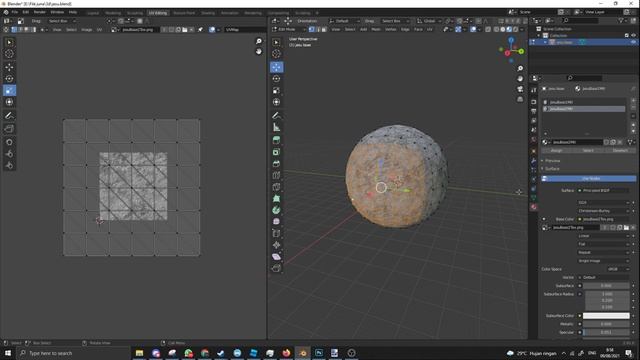Screen dimensions: 640x360
Task: Switch to the Layout workspace tab
Action: [93, 13]
